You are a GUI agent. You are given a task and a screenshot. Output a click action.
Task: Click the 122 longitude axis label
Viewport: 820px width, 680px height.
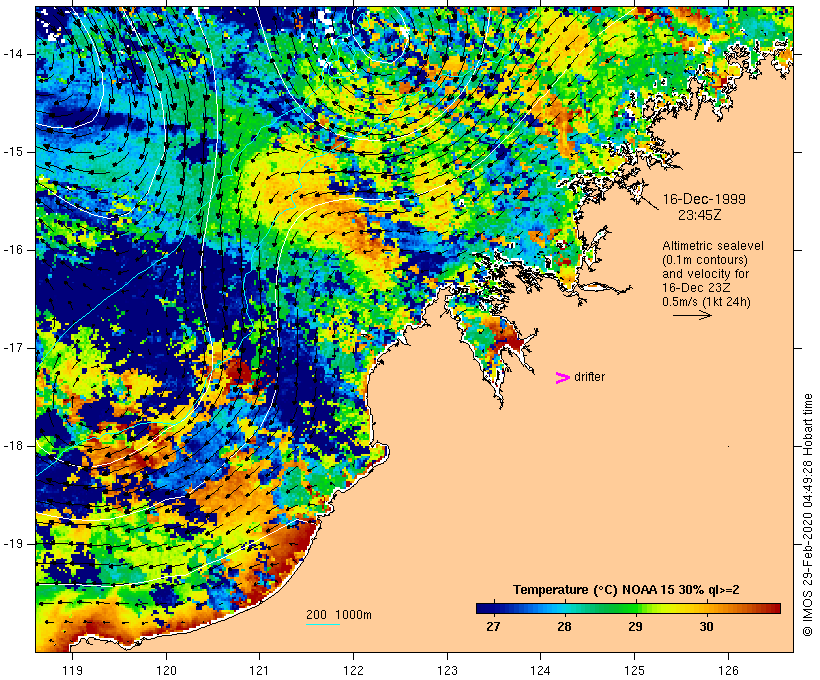[x=353, y=670]
